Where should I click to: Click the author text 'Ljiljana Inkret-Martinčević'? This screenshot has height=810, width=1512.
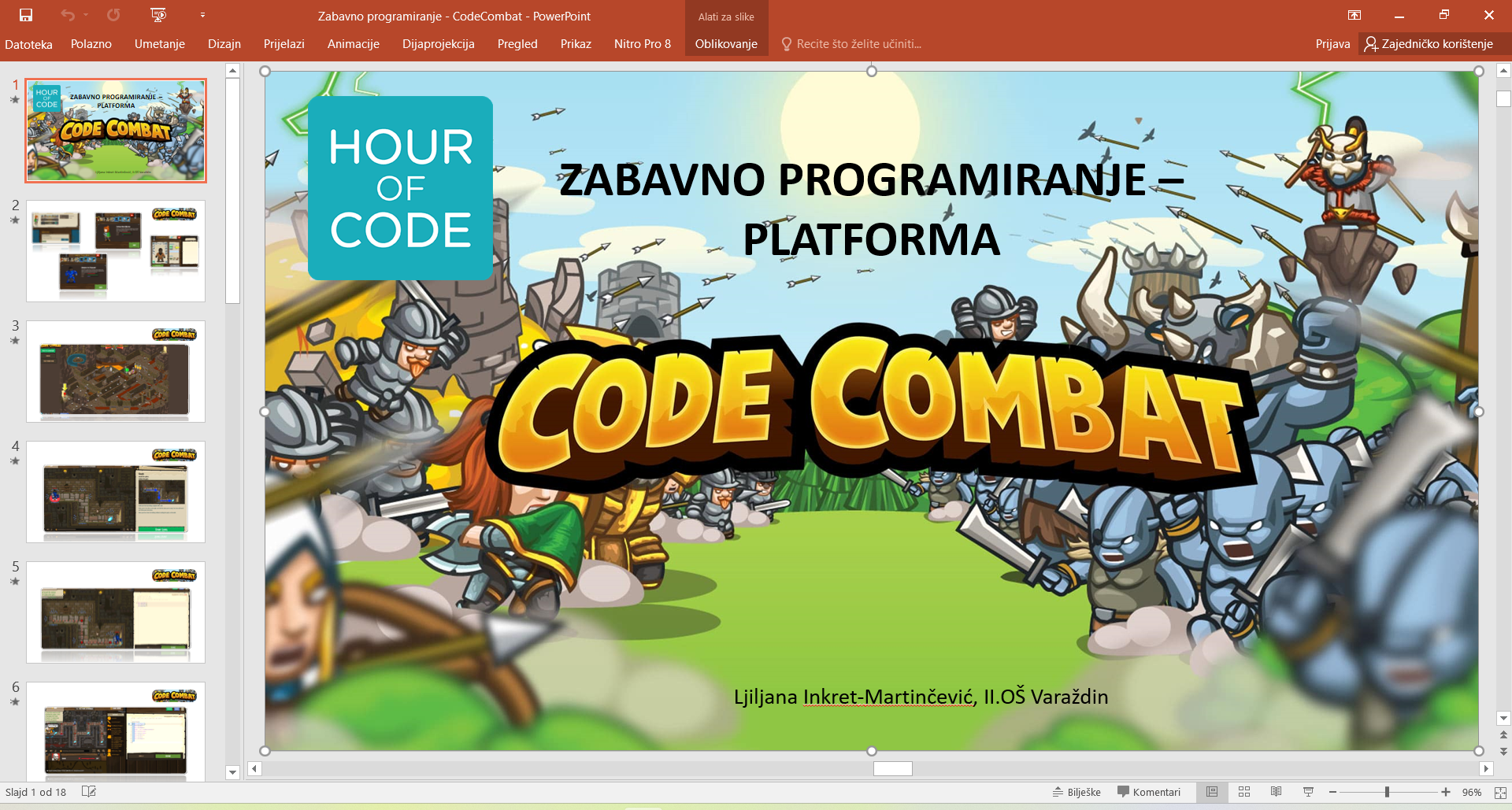pos(854,697)
